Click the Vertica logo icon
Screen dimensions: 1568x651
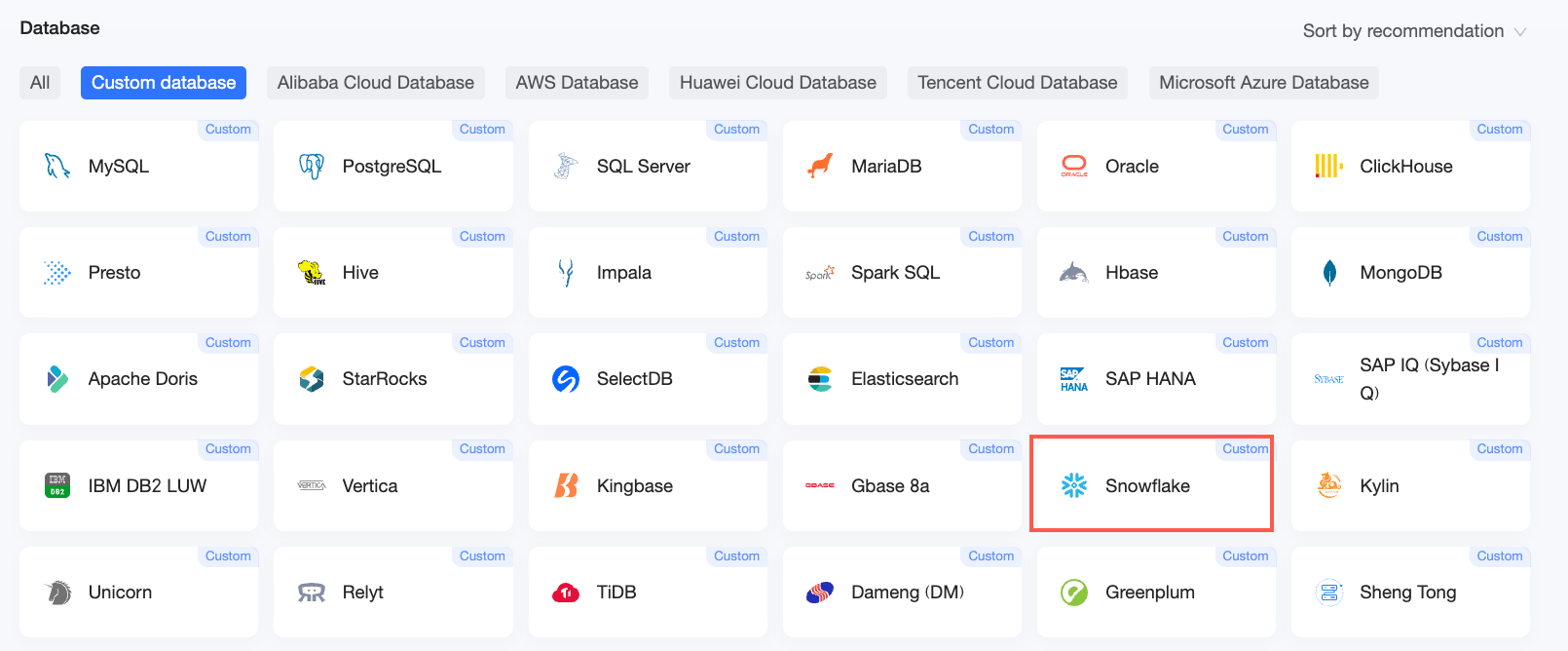(312, 485)
